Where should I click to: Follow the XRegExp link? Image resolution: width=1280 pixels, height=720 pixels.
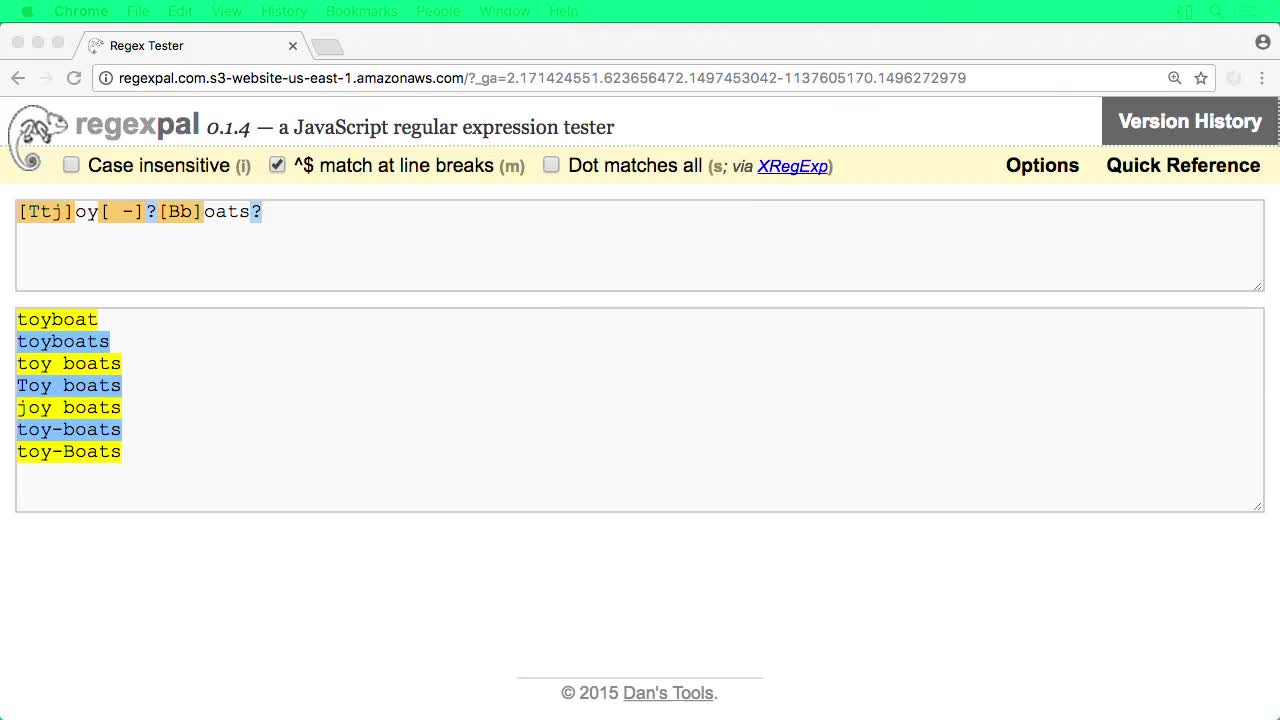point(793,166)
